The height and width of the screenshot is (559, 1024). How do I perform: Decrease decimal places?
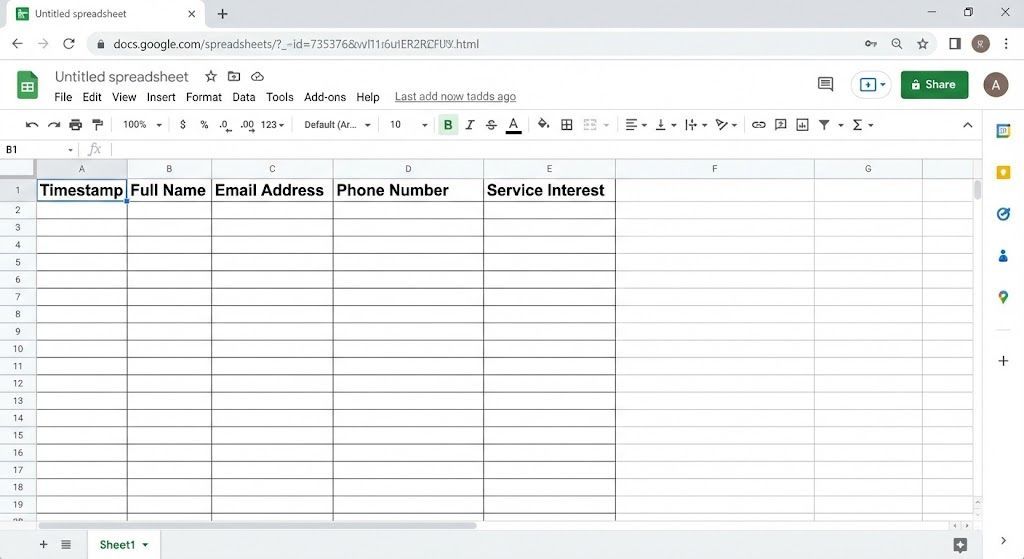pos(225,125)
